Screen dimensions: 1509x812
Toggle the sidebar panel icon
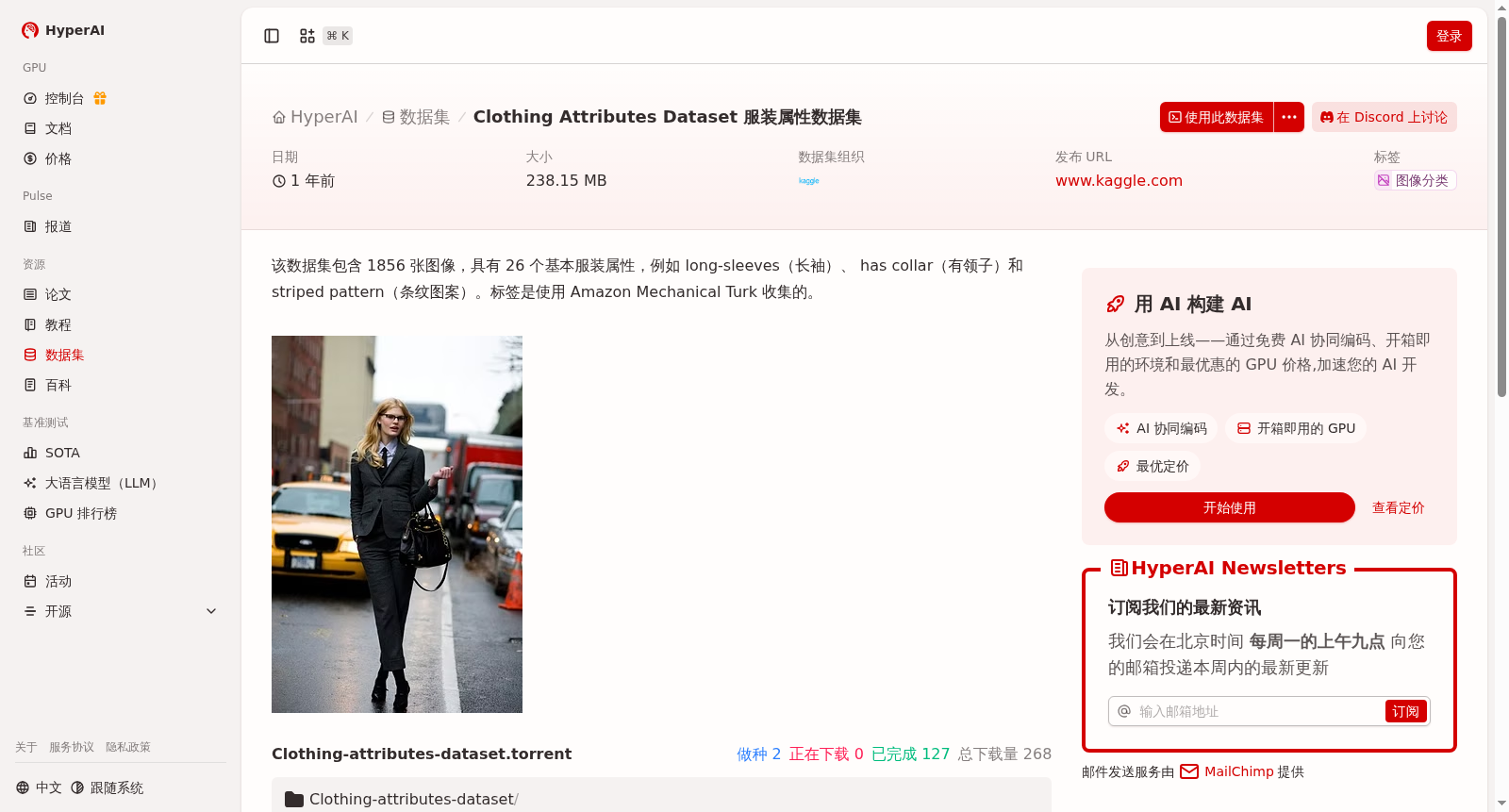(x=272, y=36)
